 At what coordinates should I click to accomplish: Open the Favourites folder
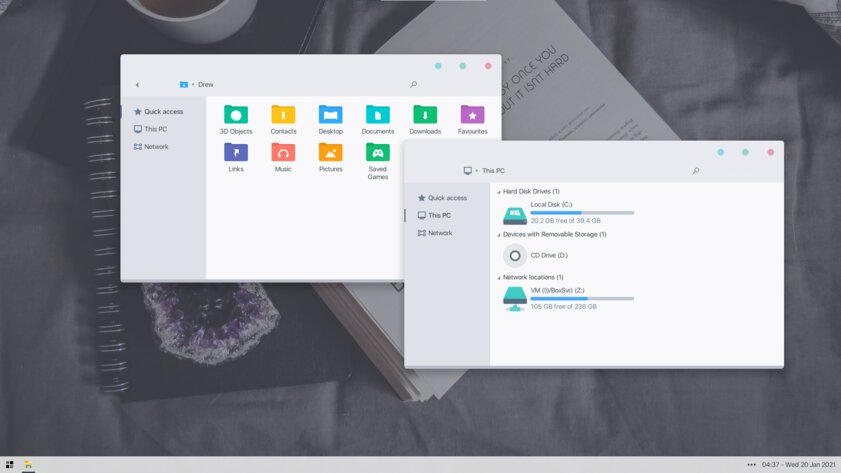coord(472,118)
